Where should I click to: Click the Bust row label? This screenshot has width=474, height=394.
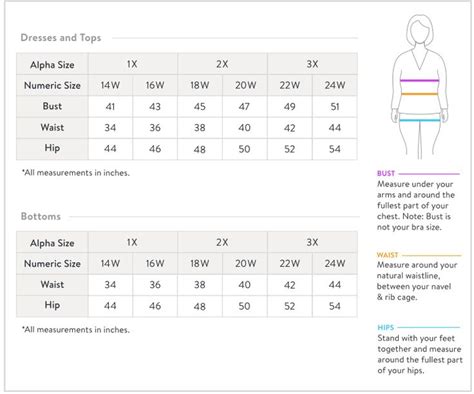click(52, 106)
